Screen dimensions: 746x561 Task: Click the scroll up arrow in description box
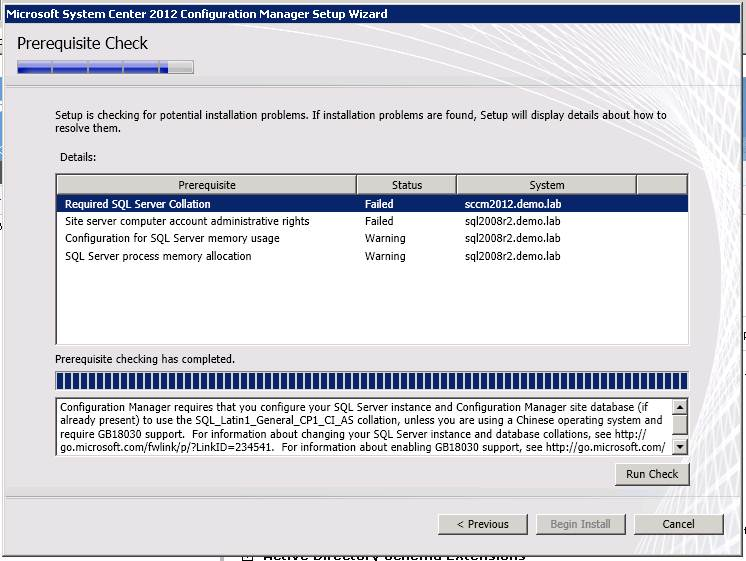(680, 407)
